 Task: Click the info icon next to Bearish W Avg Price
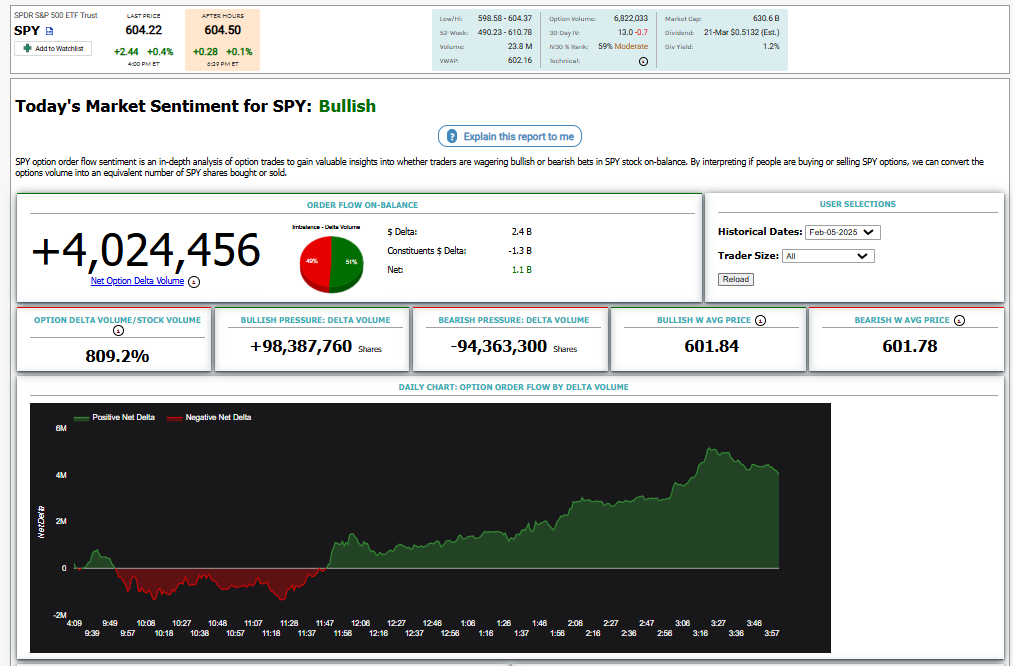tap(959, 320)
